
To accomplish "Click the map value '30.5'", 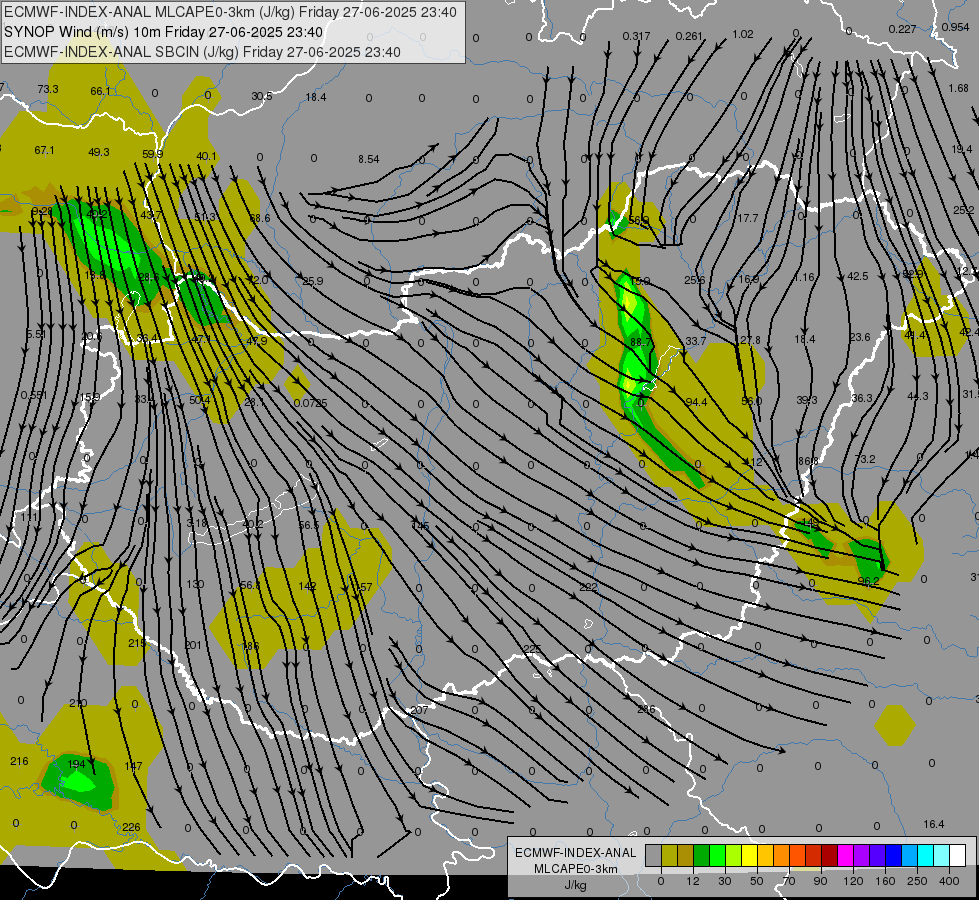I will (x=262, y=96).
